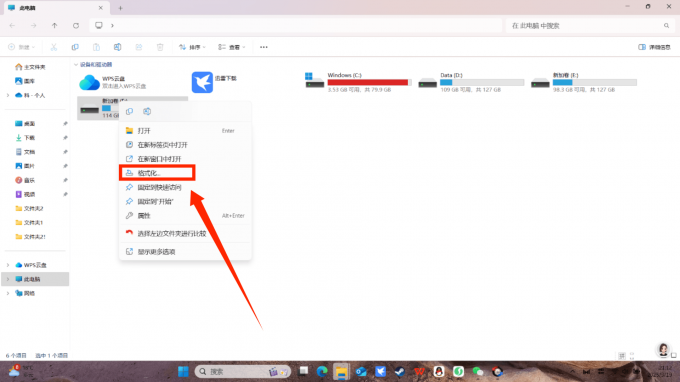Open a new tab with plus button
The width and height of the screenshot is (680, 382).
click(121, 8)
